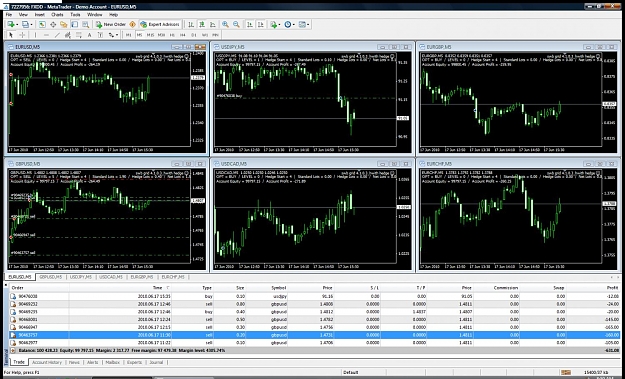The image size is (625, 379).
Task: Click the connection status bars icon
Action: (x=565, y=372)
